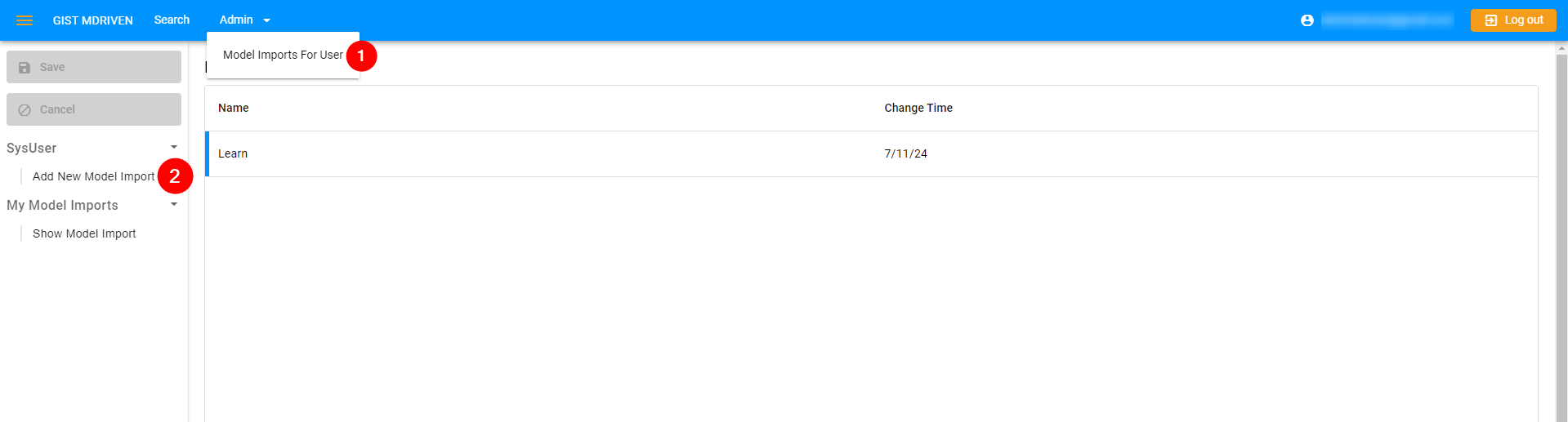Image resolution: width=1568 pixels, height=422 pixels.
Task: Click the vertical scrollbar thumb
Action: (x=1561, y=237)
